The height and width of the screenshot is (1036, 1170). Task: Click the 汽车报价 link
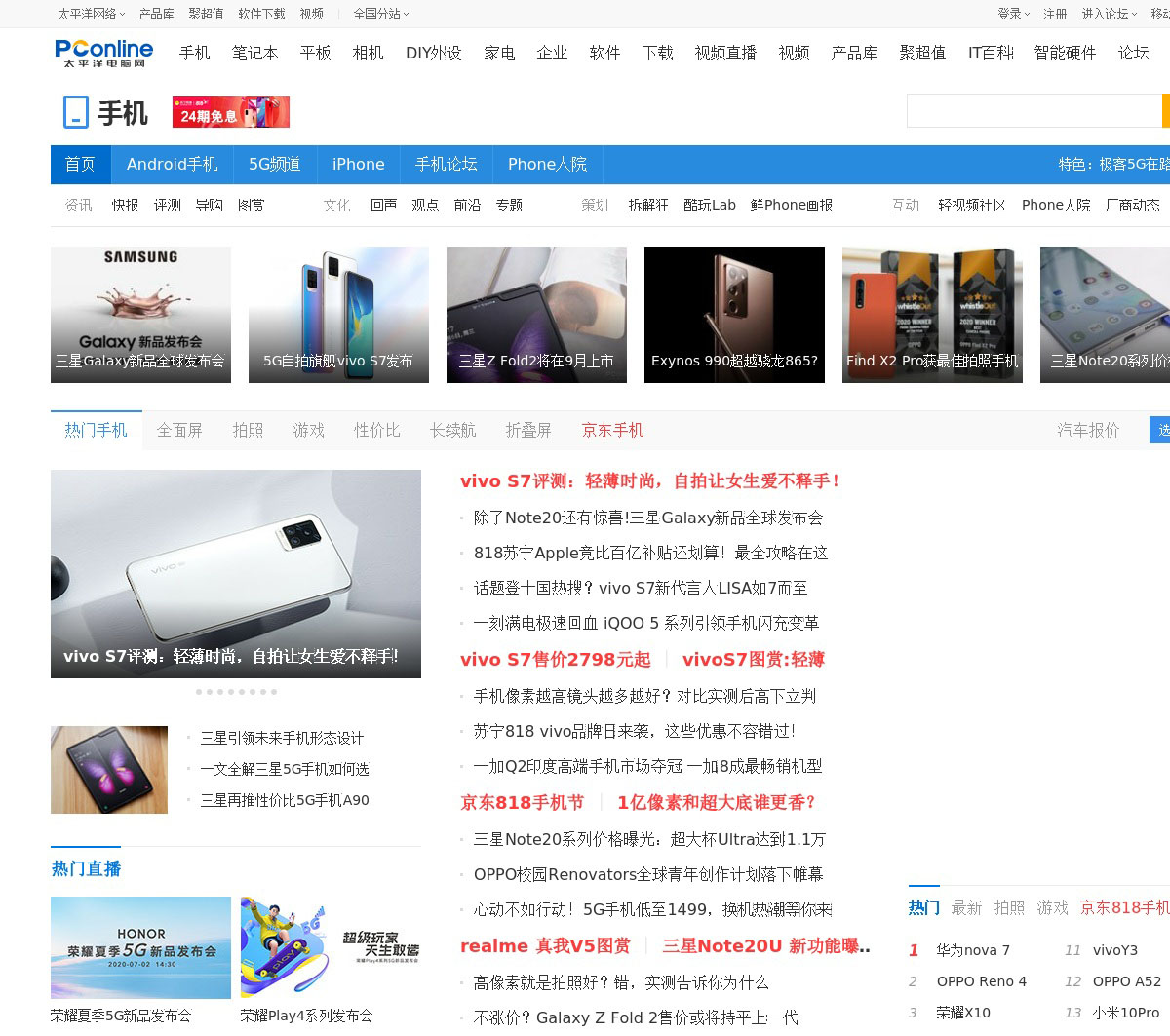click(1088, 430)
